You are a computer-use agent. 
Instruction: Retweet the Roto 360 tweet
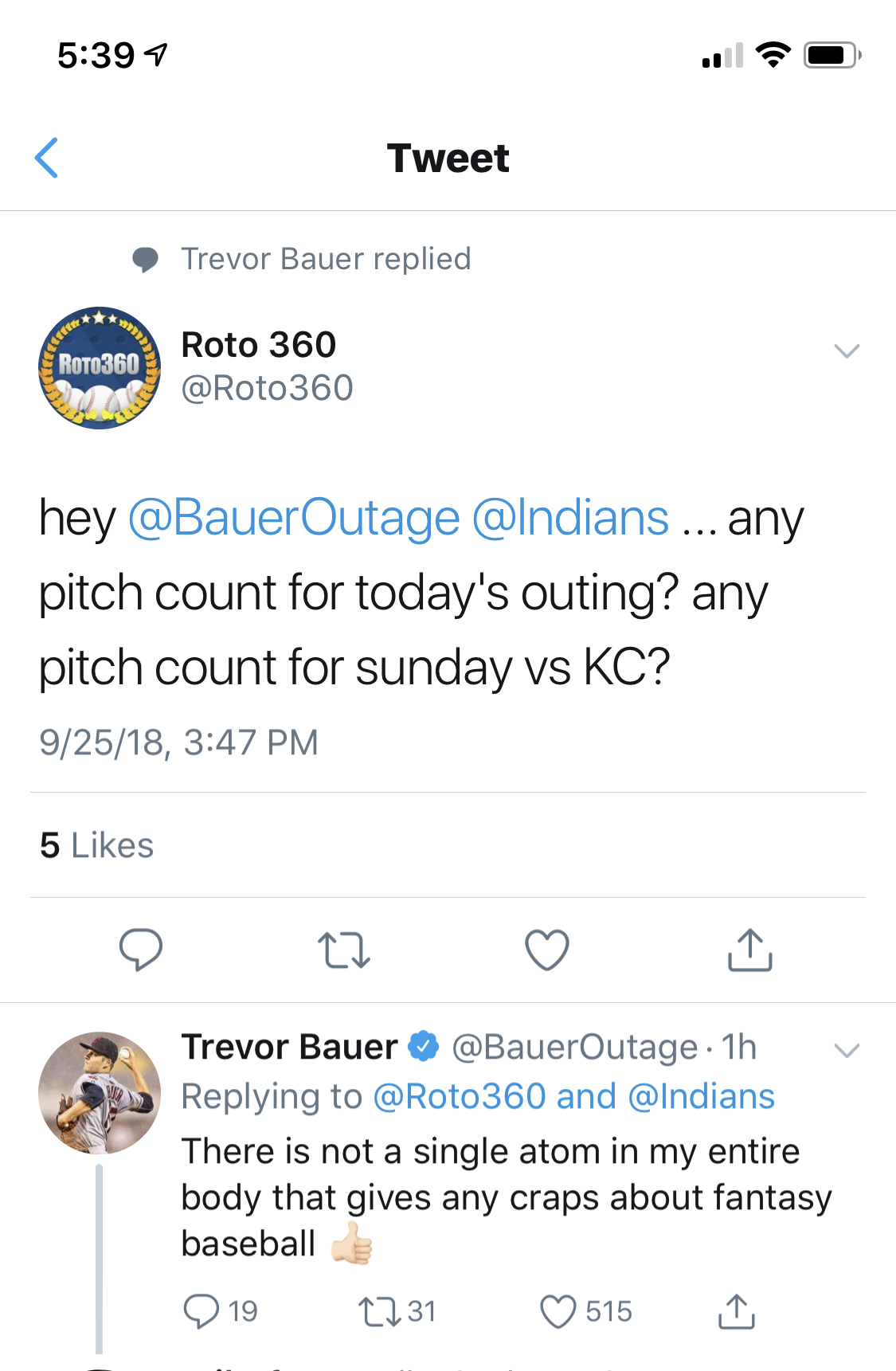(x=343, y=950)
